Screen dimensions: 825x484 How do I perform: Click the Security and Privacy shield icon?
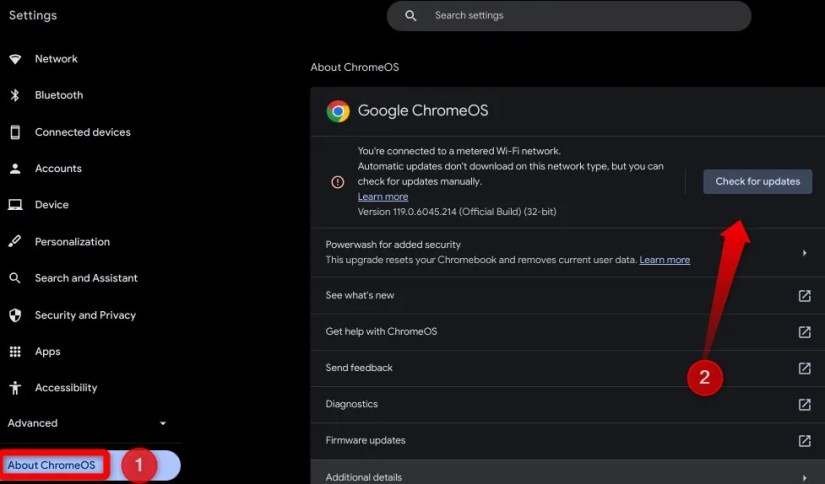point(15,315)
